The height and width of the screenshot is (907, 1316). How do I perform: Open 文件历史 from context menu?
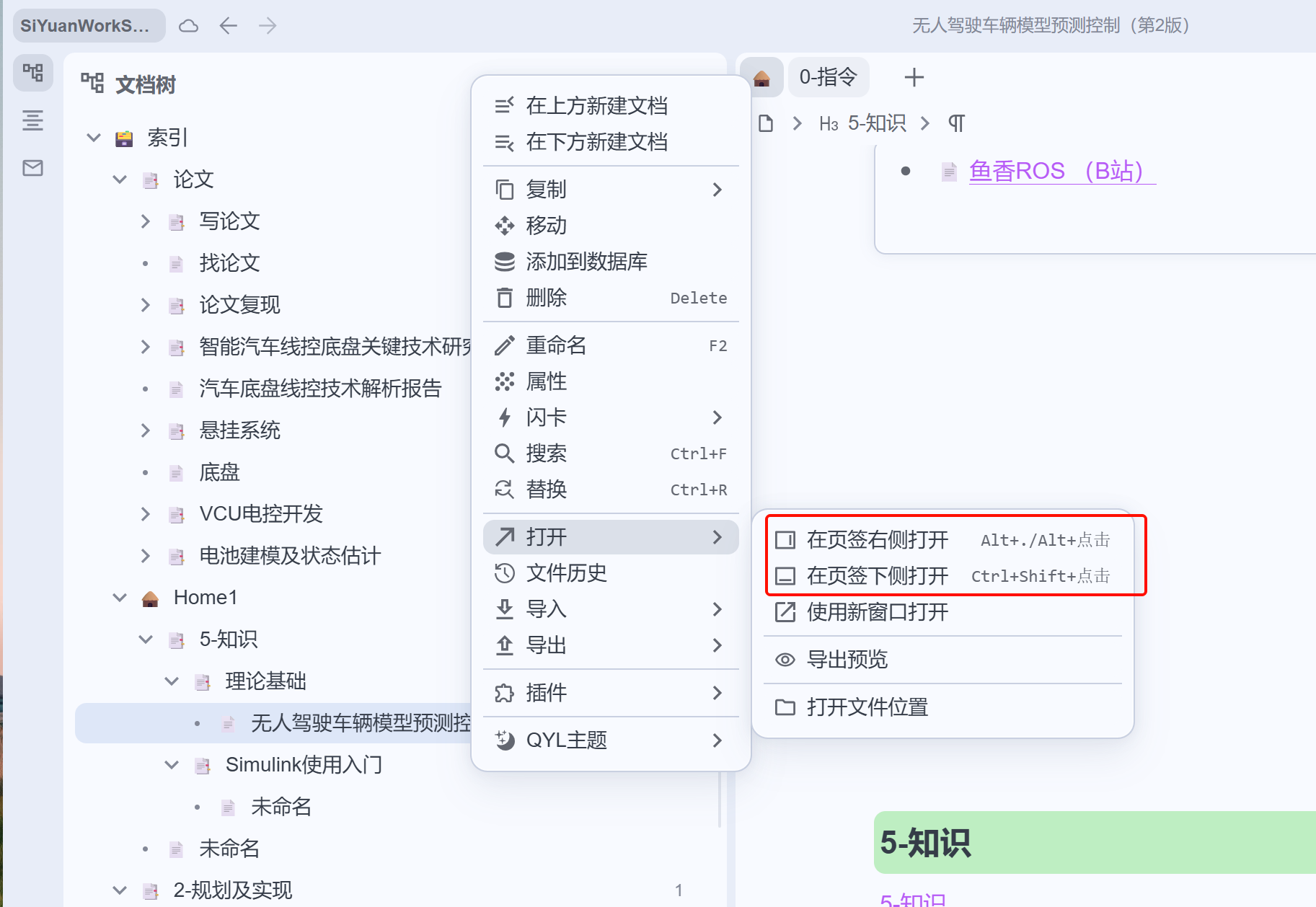point(611,573)
